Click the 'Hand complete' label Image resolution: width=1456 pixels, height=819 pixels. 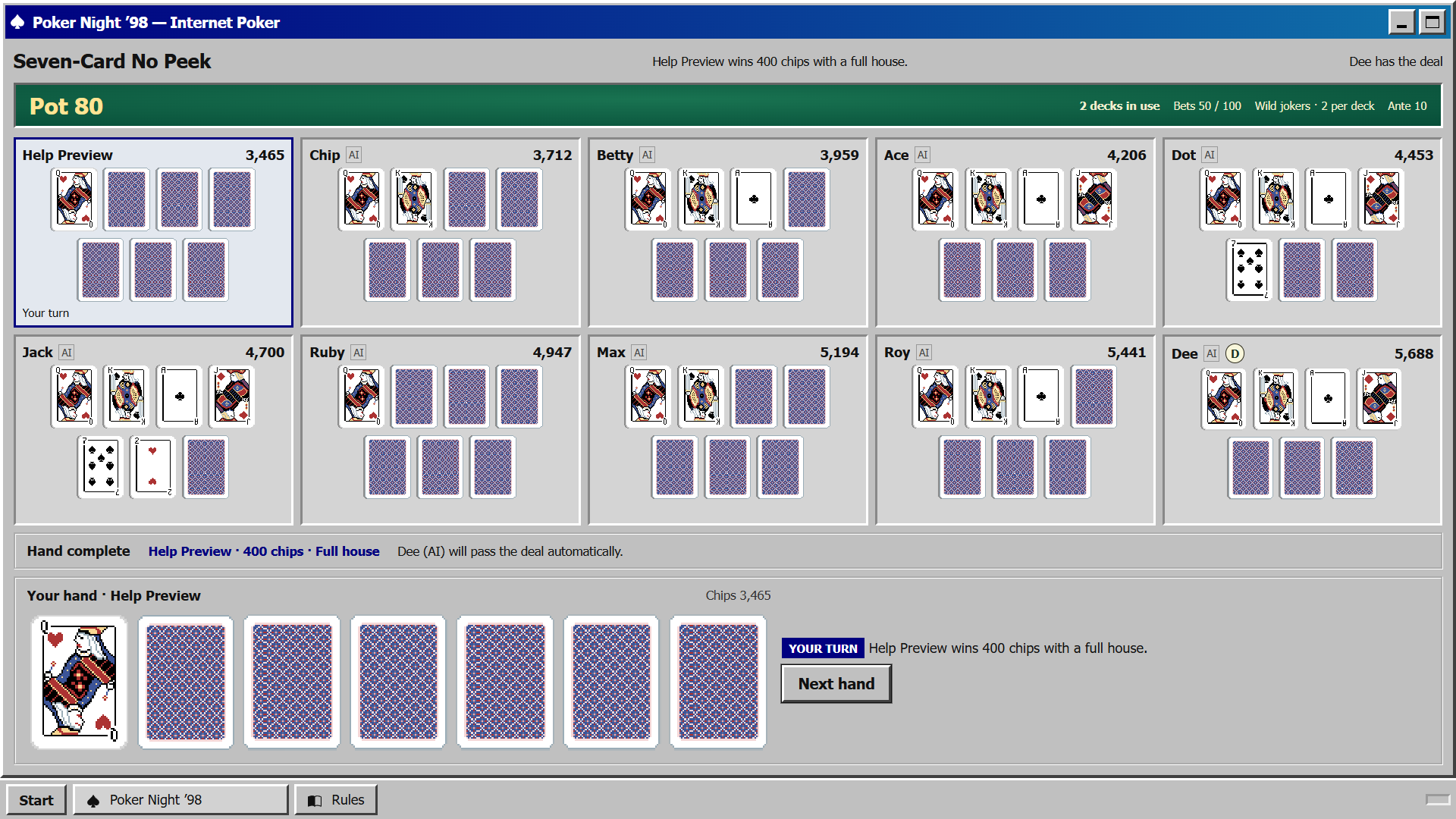tap(78, 551)
